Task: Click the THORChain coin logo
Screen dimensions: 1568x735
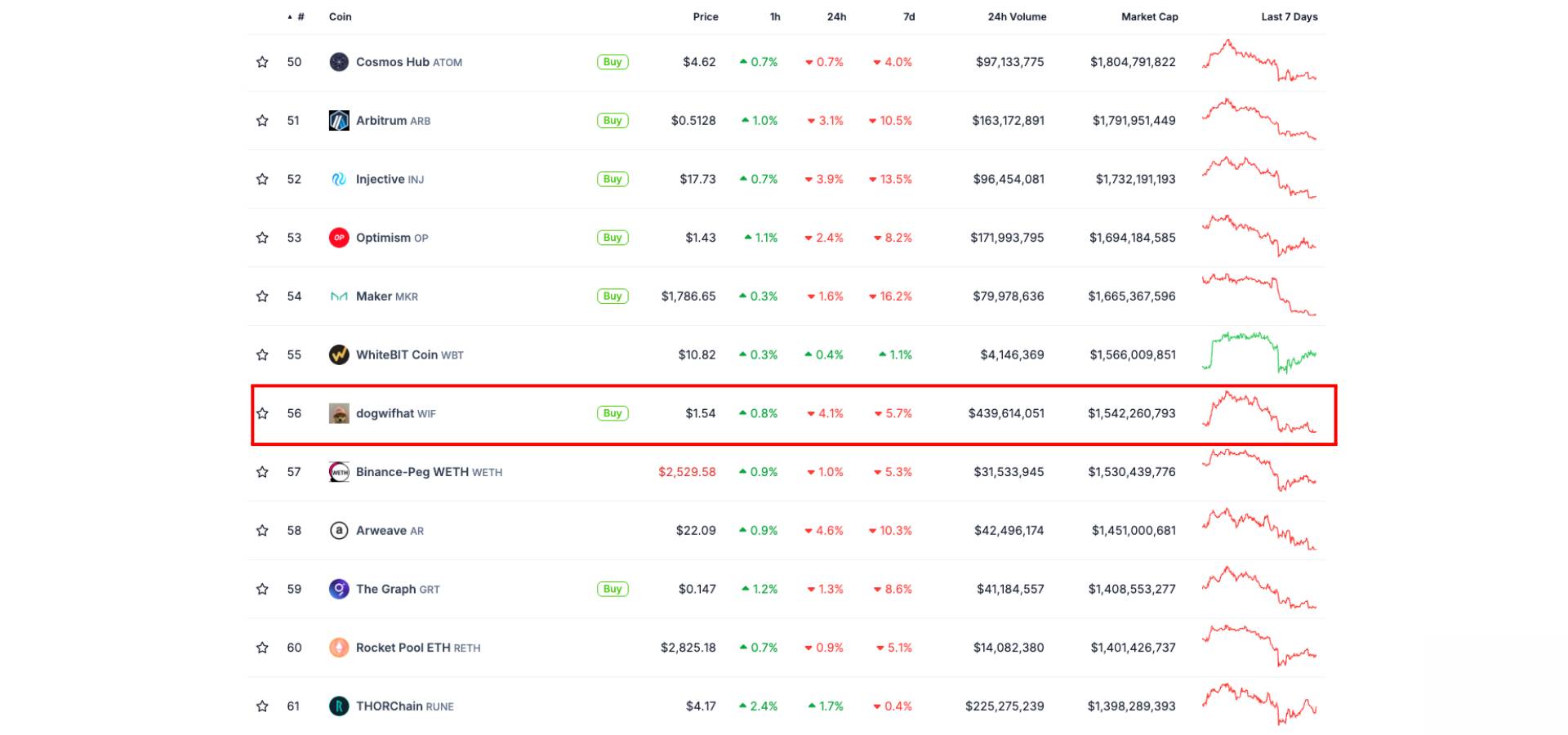Action: (339, 706)
